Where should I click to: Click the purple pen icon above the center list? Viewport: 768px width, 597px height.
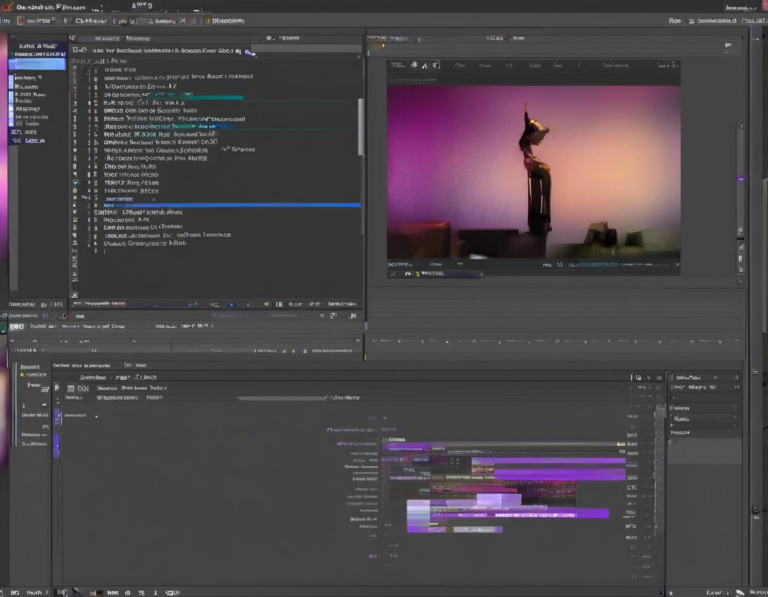click(x=250, y=52)
